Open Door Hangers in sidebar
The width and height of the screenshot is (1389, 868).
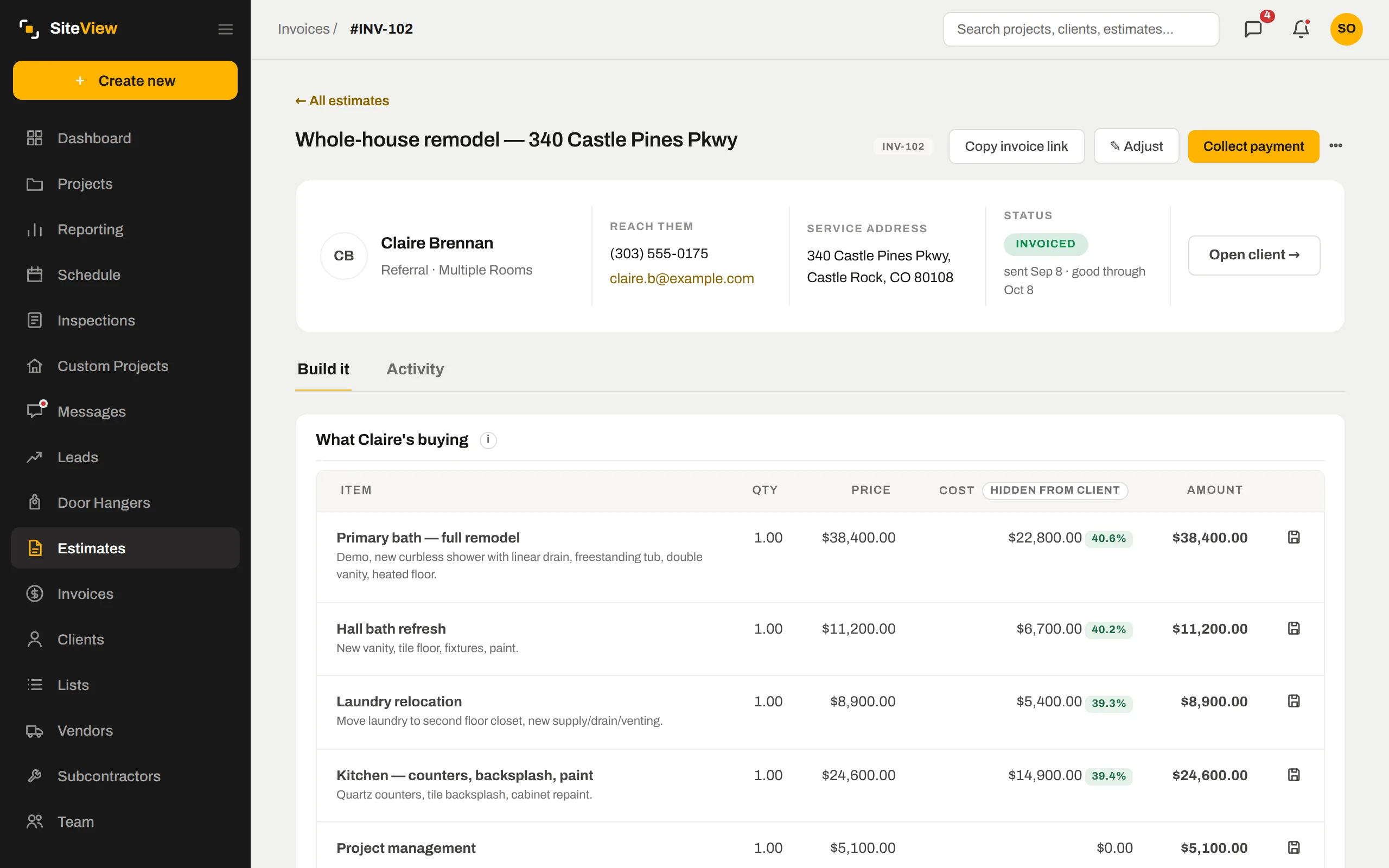[125, 502]
